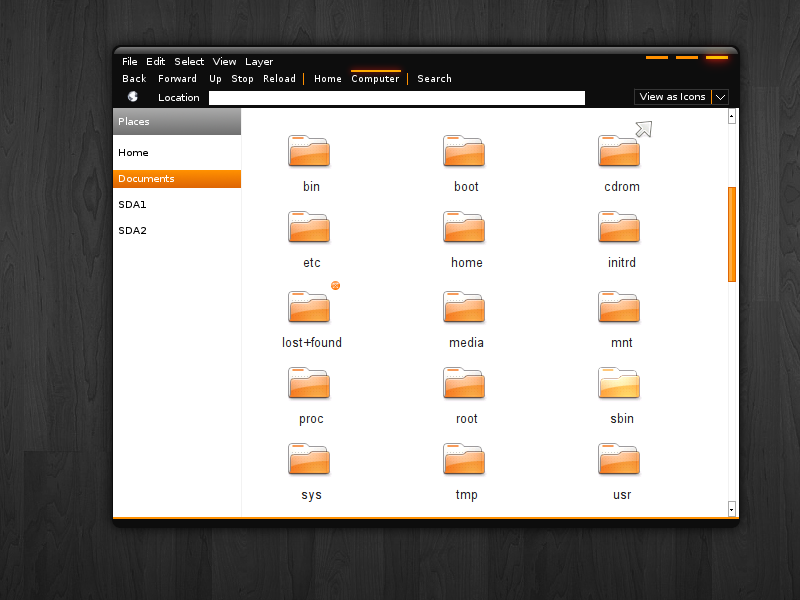The width and height of the screenshot is (800, 600).
Task: Click the sbin folder name label
Action: coord(622,419)
